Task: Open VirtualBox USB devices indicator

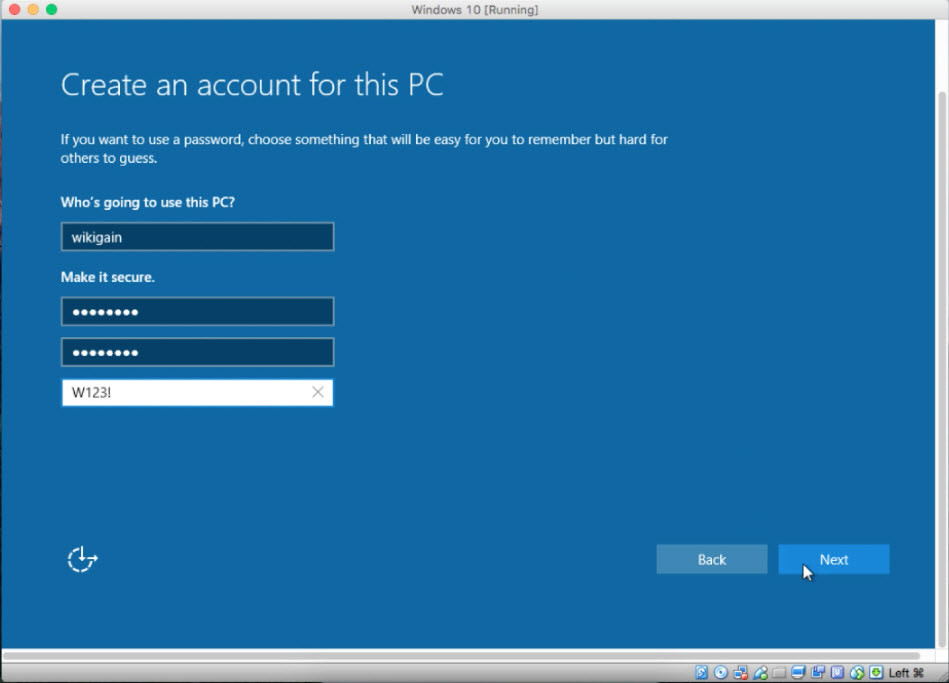Action: pos(760,672)
